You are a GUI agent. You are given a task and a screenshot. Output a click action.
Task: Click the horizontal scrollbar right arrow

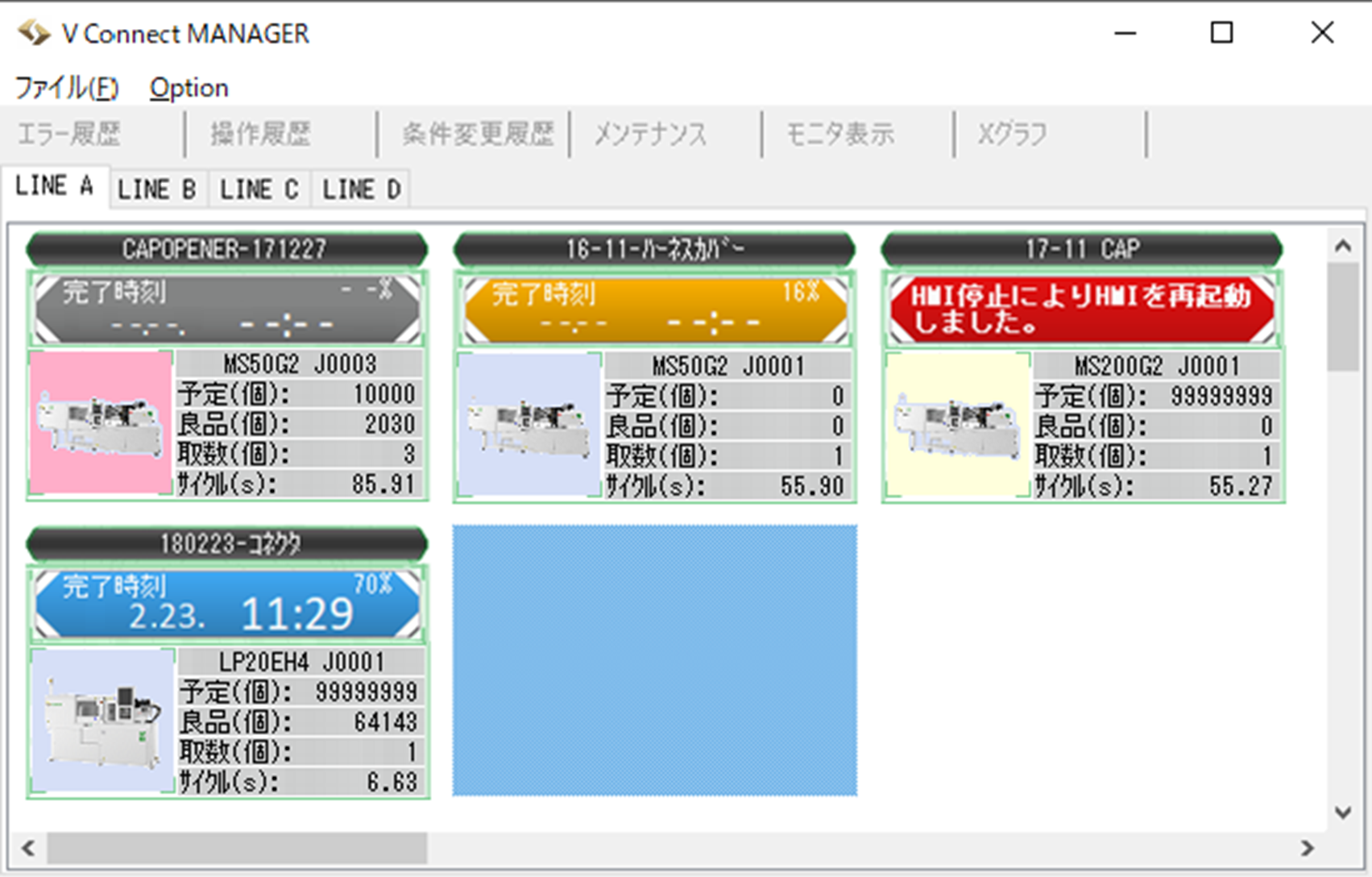(1307, 848)
